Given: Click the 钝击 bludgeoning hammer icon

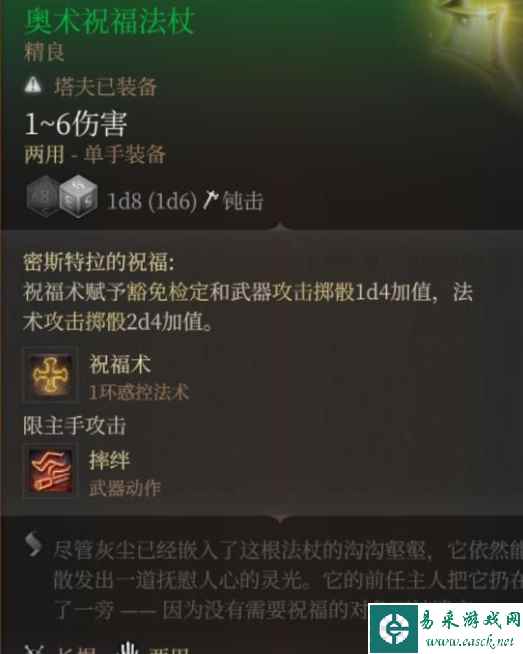Looking at the screenshot, I should coord(210,201).
